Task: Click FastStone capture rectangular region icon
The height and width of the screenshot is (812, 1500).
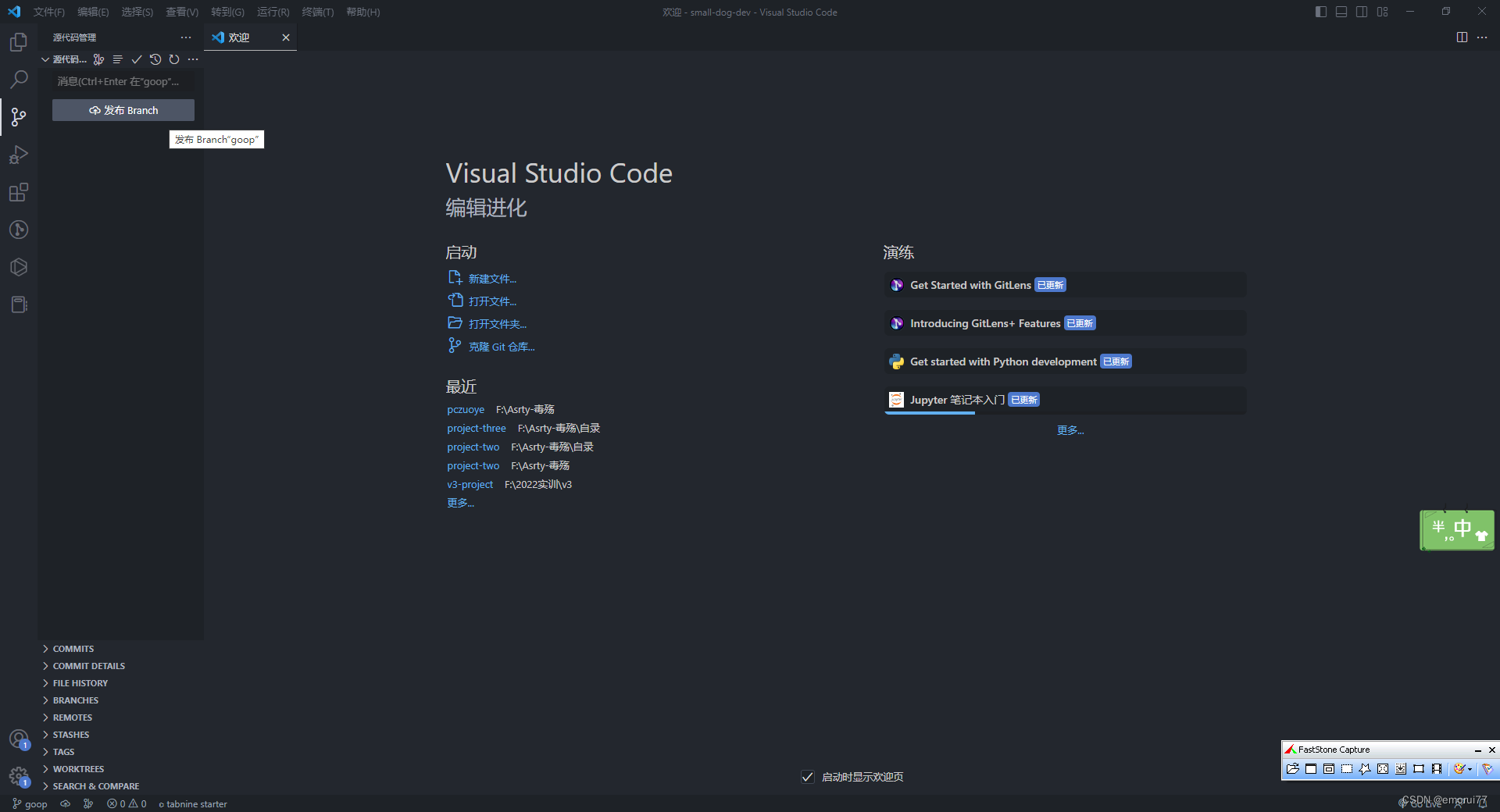Action: pyautogui.click(x=1347, y=769)
